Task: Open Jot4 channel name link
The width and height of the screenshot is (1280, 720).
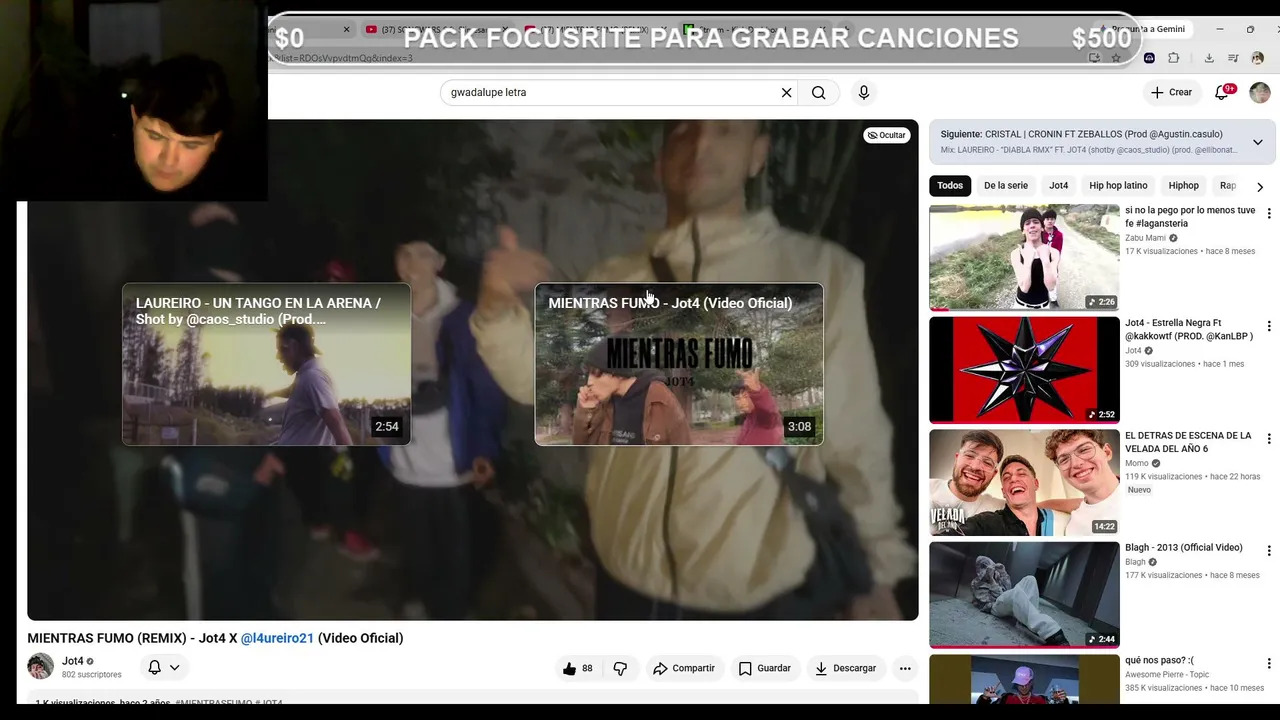Action: pyautogui.click(x=73, y=661)
